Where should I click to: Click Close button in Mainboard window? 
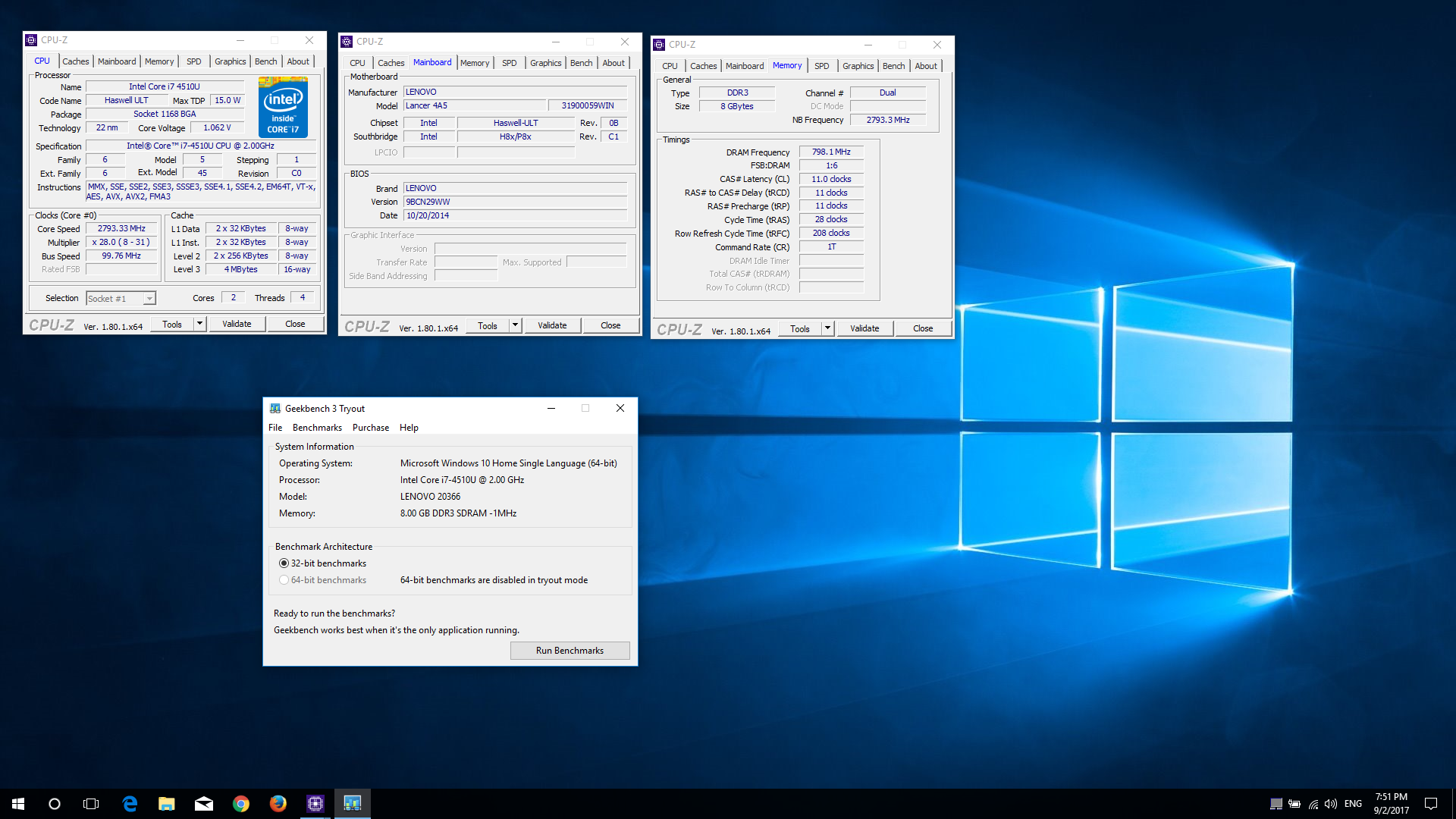pyautogui.click(x=610, y=325)
